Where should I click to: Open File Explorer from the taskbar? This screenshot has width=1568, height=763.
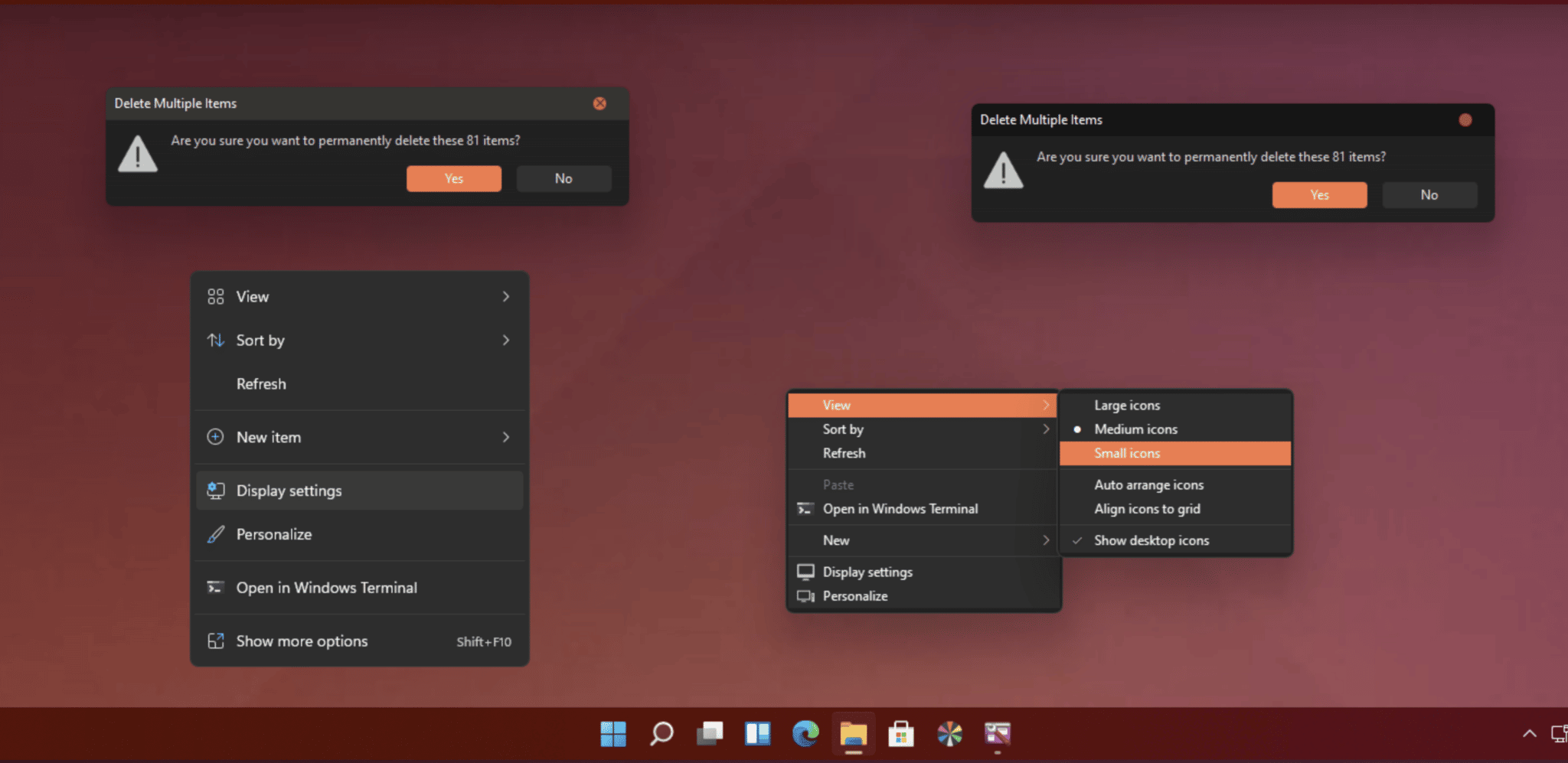[853, 733]
